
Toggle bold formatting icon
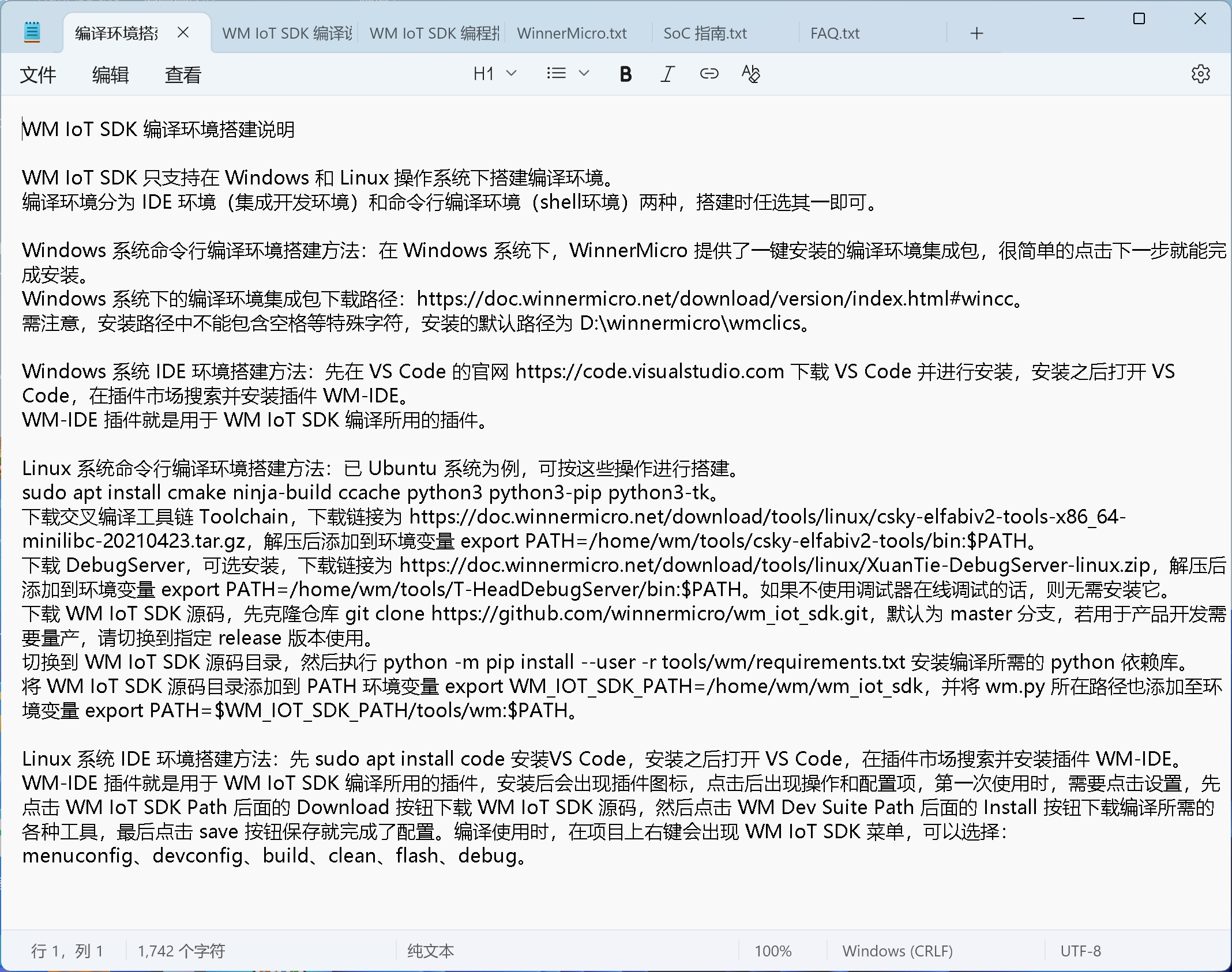tap(625, 74)
